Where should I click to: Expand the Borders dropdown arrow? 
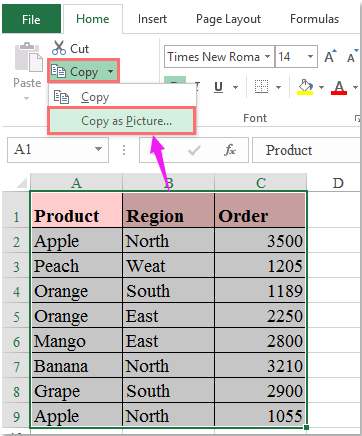(x=278, y=87)
